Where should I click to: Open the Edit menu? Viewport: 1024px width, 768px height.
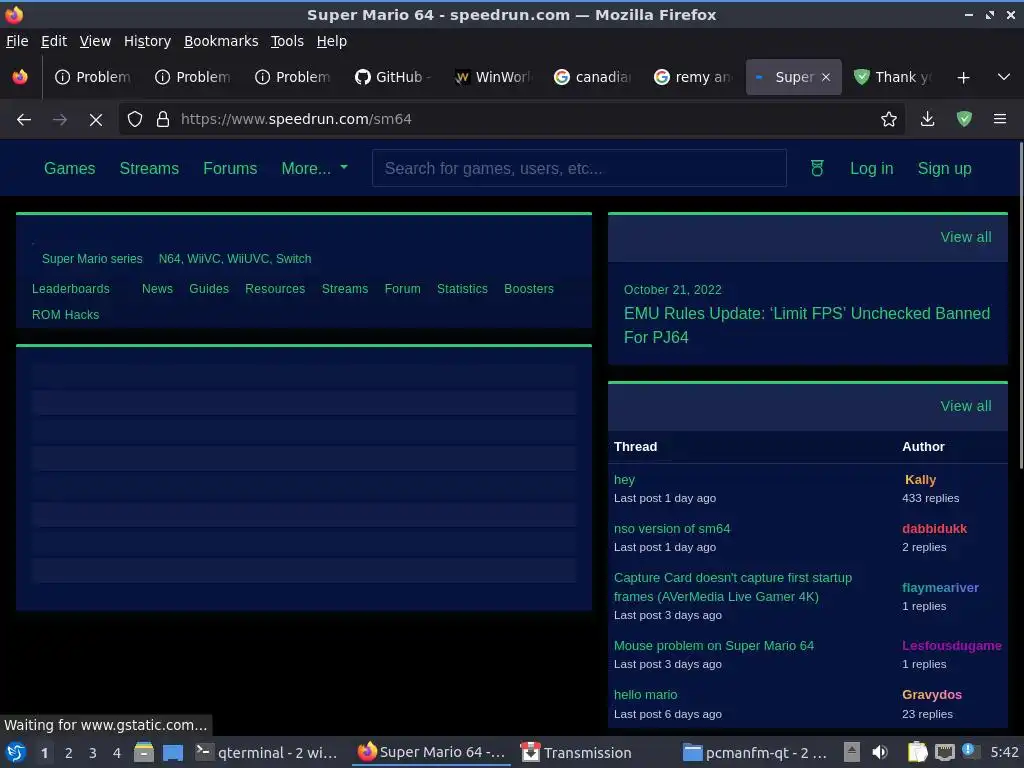pyautogui.click(x=54, y=41)
